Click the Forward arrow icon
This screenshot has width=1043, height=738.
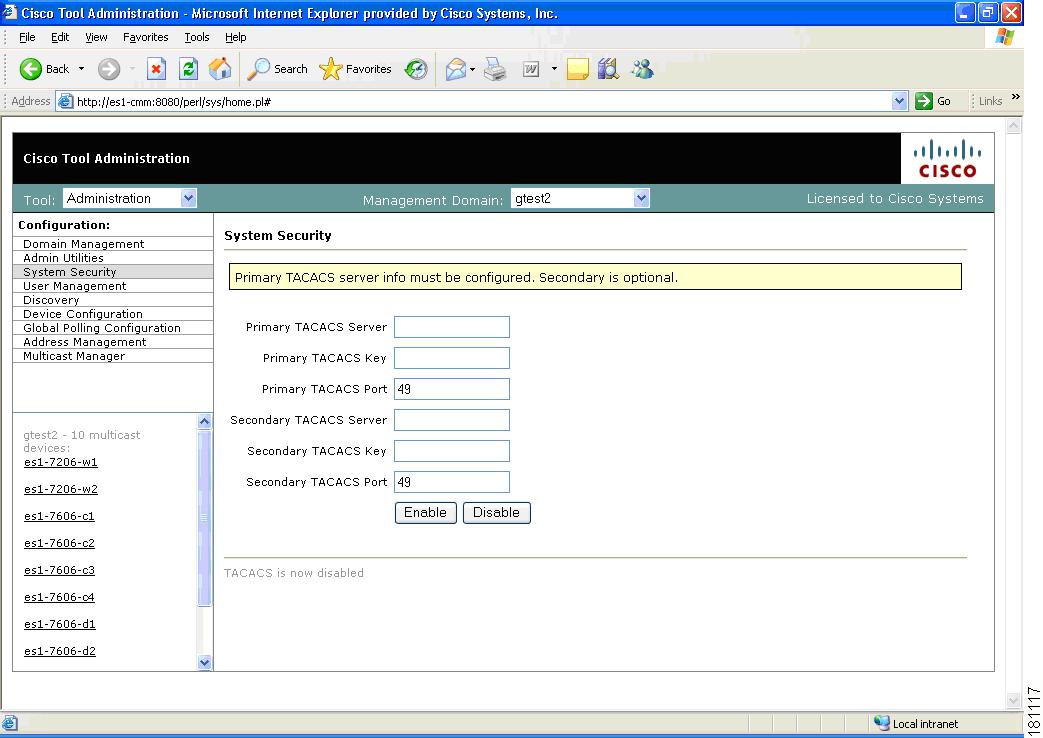109,69
